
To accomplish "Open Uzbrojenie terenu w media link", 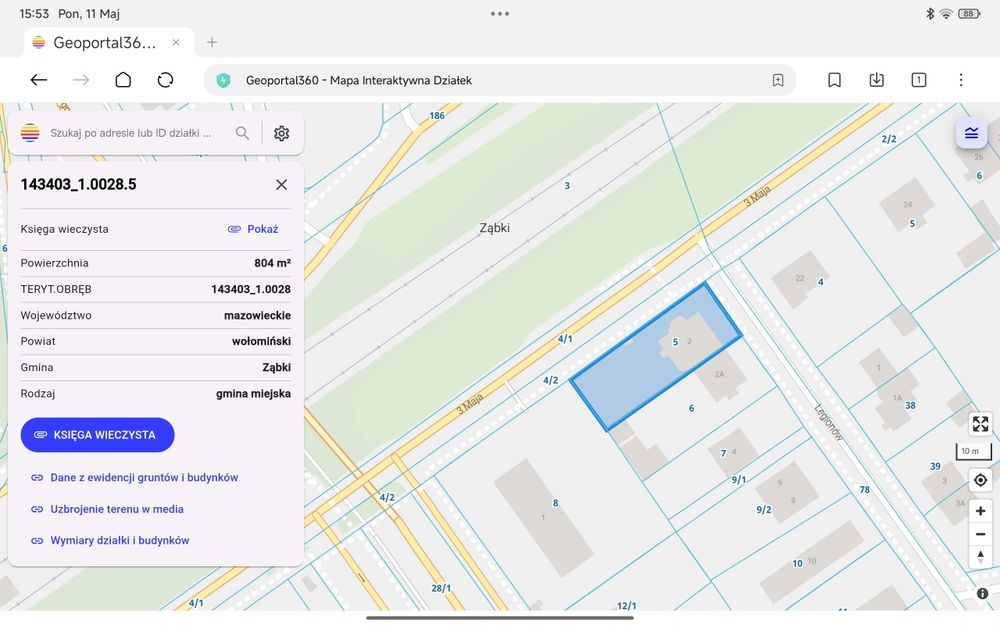I will (x=107, y=509).
